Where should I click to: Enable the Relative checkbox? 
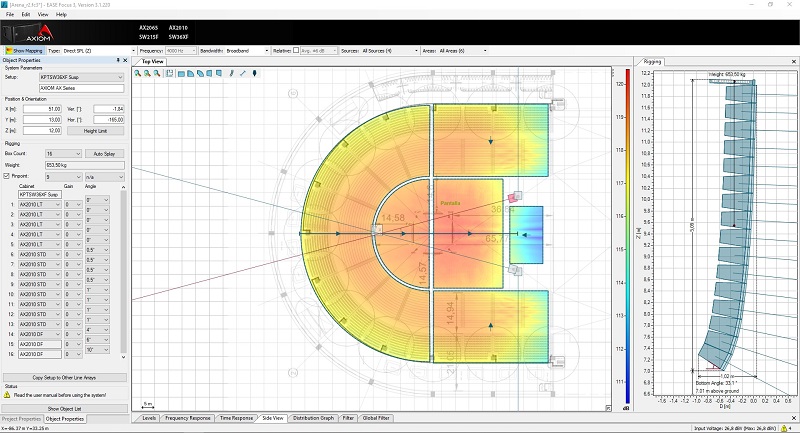(296, 50)
